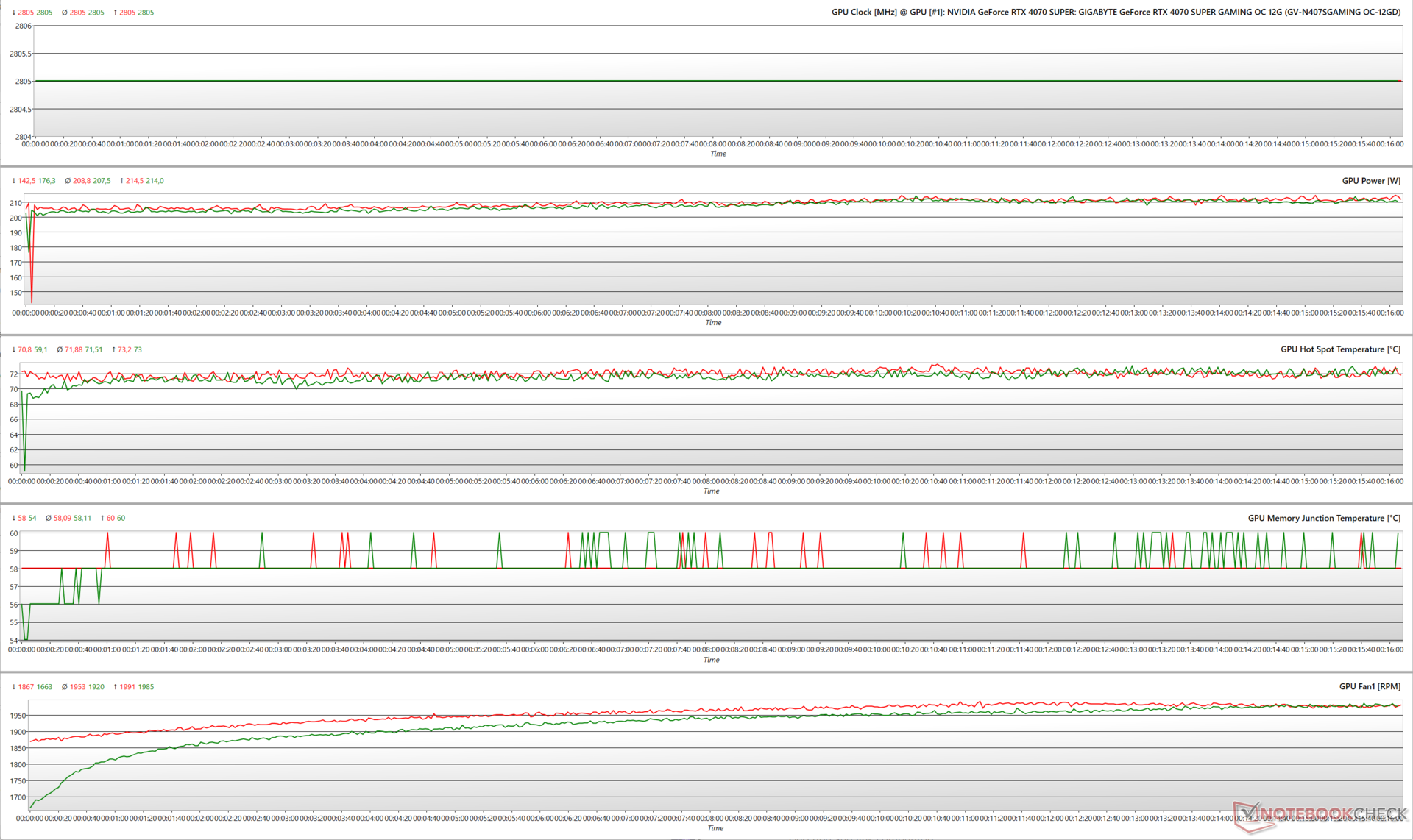Select the maximum value 214,5 in GPU Power stats
Viewport: 1413px width, 840px height.
[135, 181]
